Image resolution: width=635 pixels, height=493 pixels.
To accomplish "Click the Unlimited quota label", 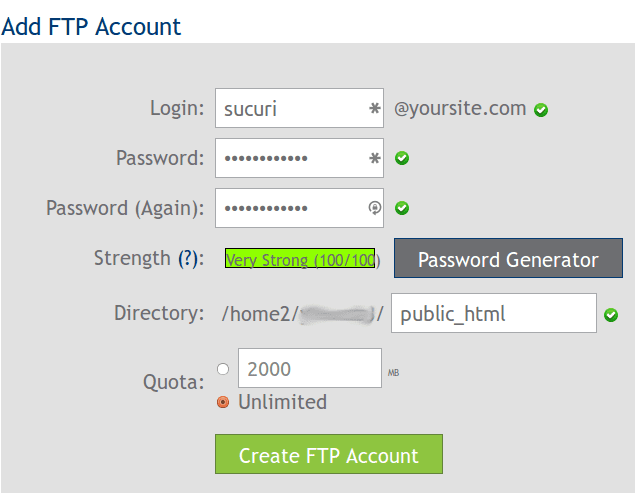I will [282, 402].
